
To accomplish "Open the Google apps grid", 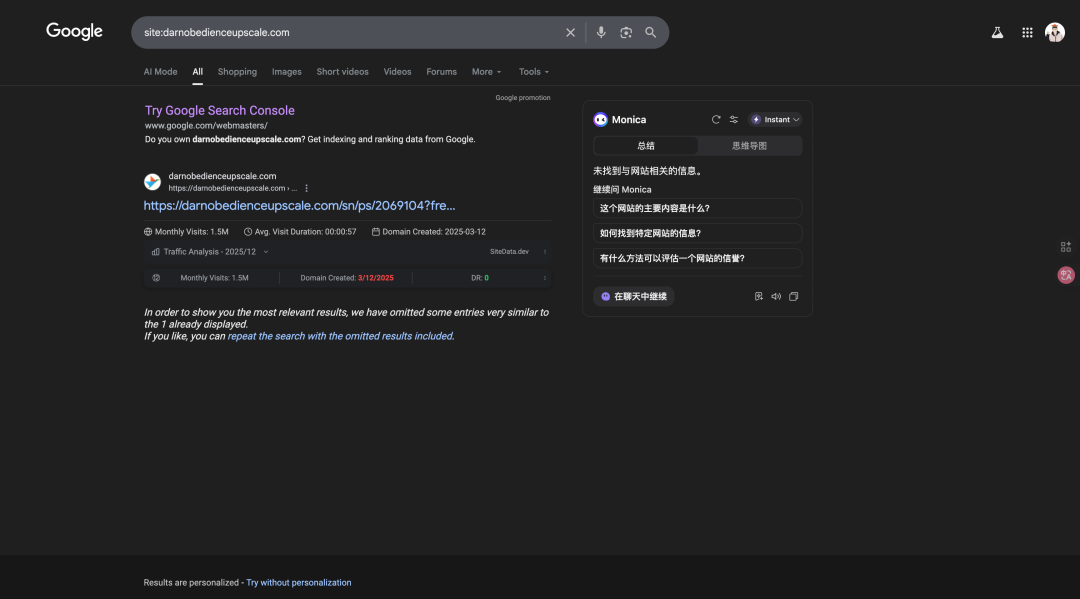I will (x=1027, y=32).
